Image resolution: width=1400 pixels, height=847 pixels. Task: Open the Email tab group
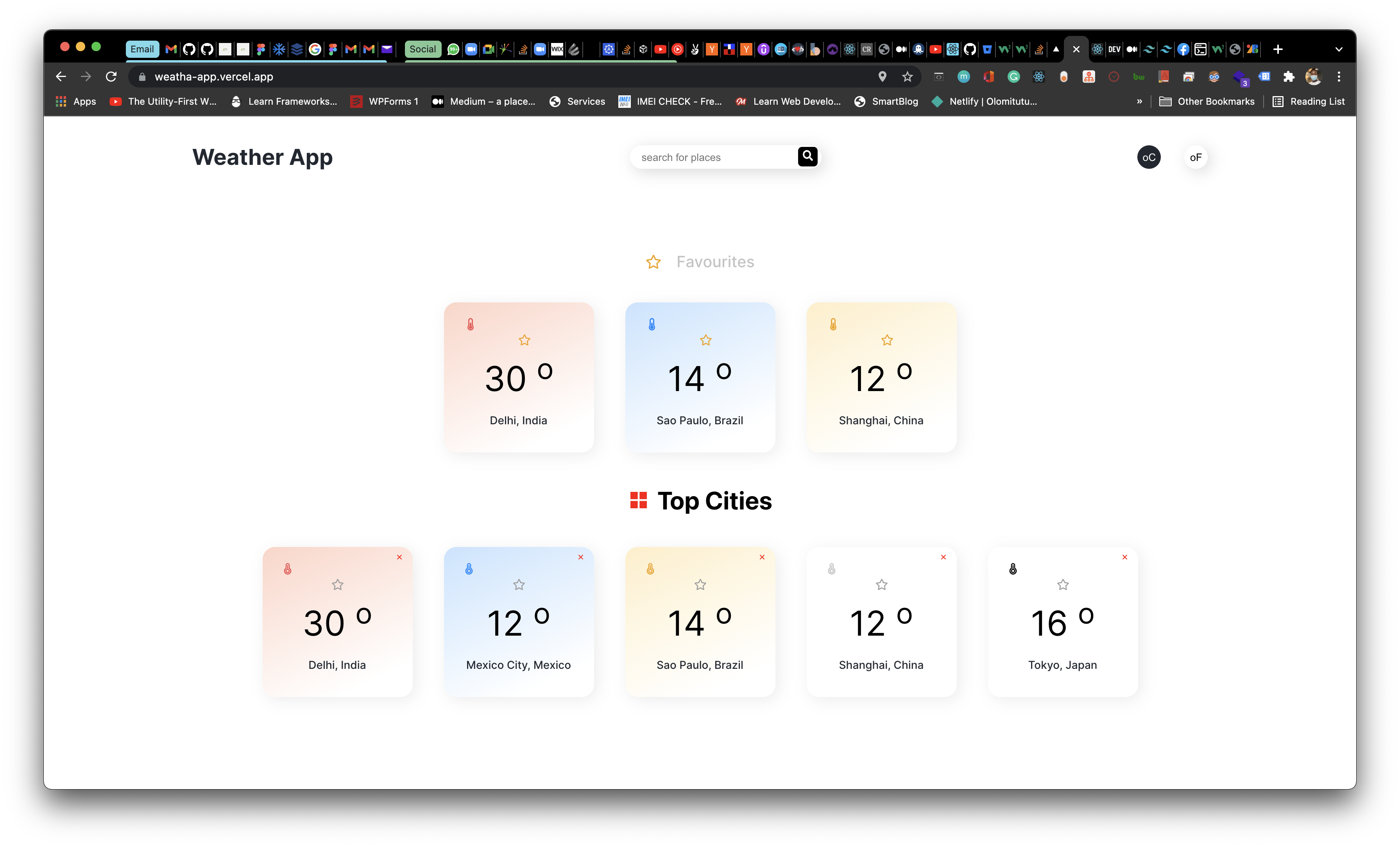click(x=142, y=50)
